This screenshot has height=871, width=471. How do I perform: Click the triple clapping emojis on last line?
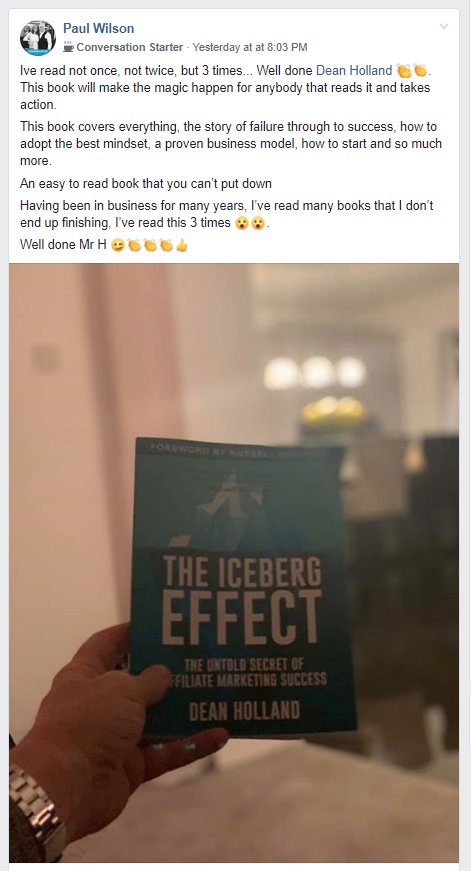coord(150,245)
